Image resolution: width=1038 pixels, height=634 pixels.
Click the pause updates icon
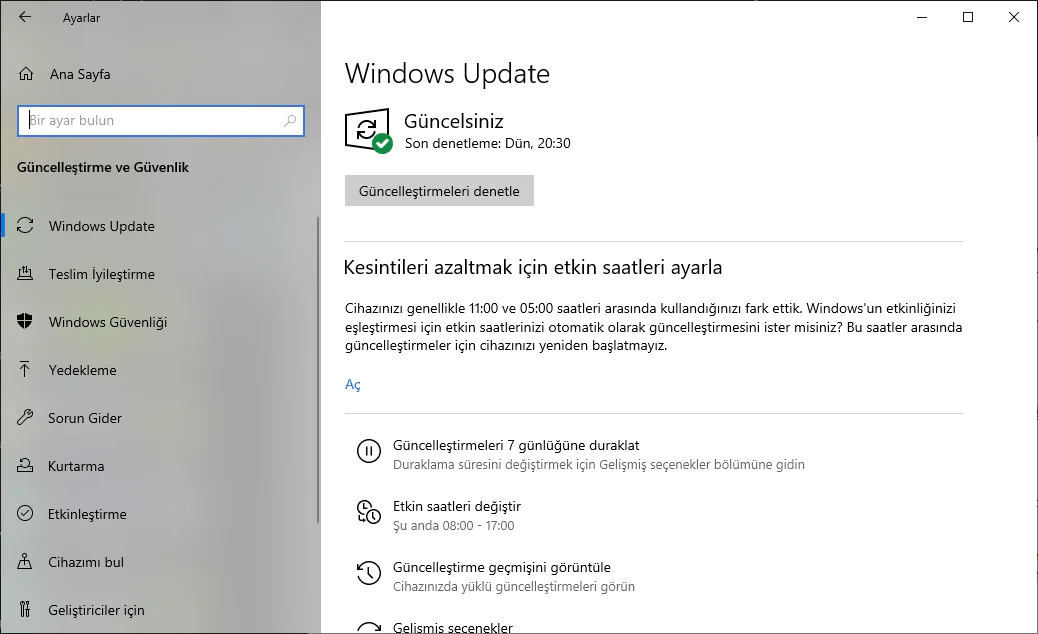tap(369, 452)
